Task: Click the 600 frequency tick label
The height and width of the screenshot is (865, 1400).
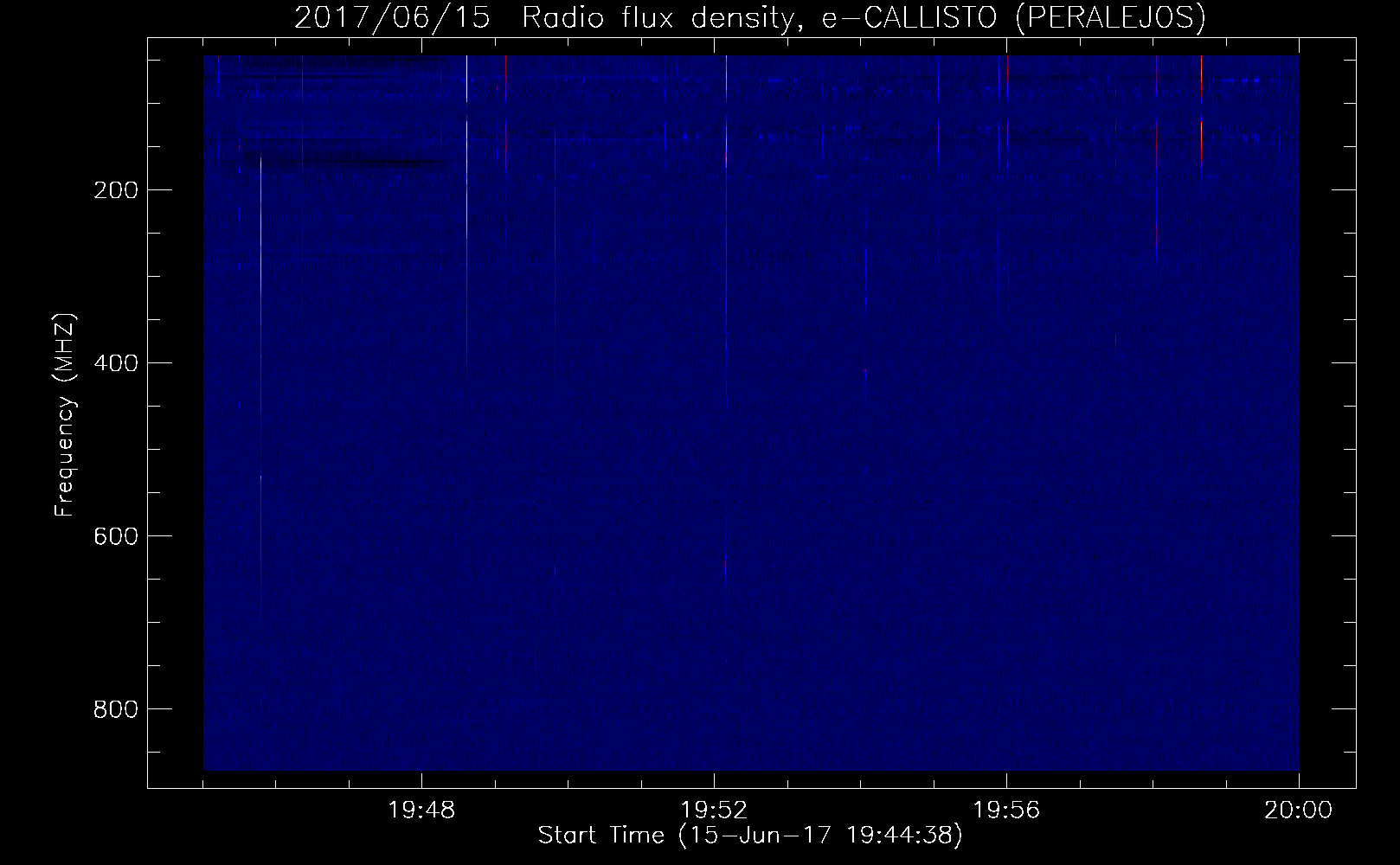Action: (115, 535)
